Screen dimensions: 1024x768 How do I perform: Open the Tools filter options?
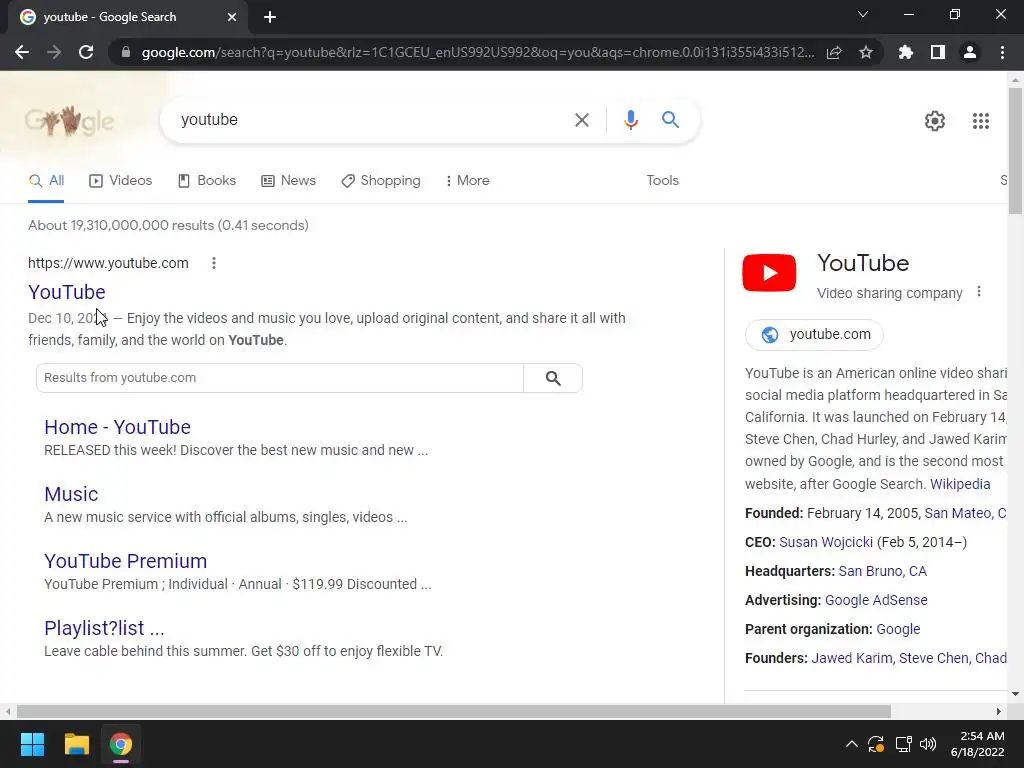point(662,181)
